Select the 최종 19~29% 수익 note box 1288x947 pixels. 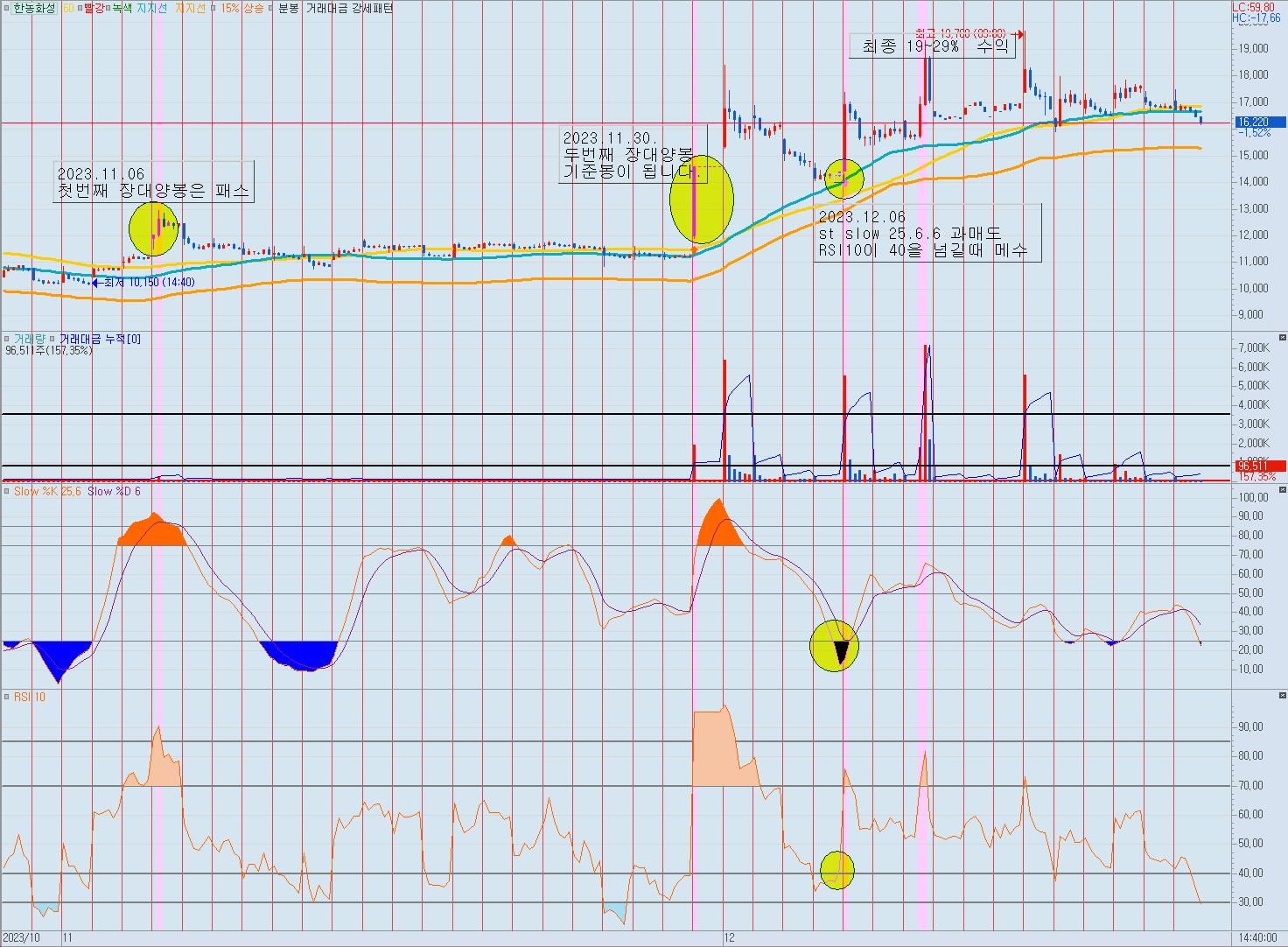click(933, 46)
